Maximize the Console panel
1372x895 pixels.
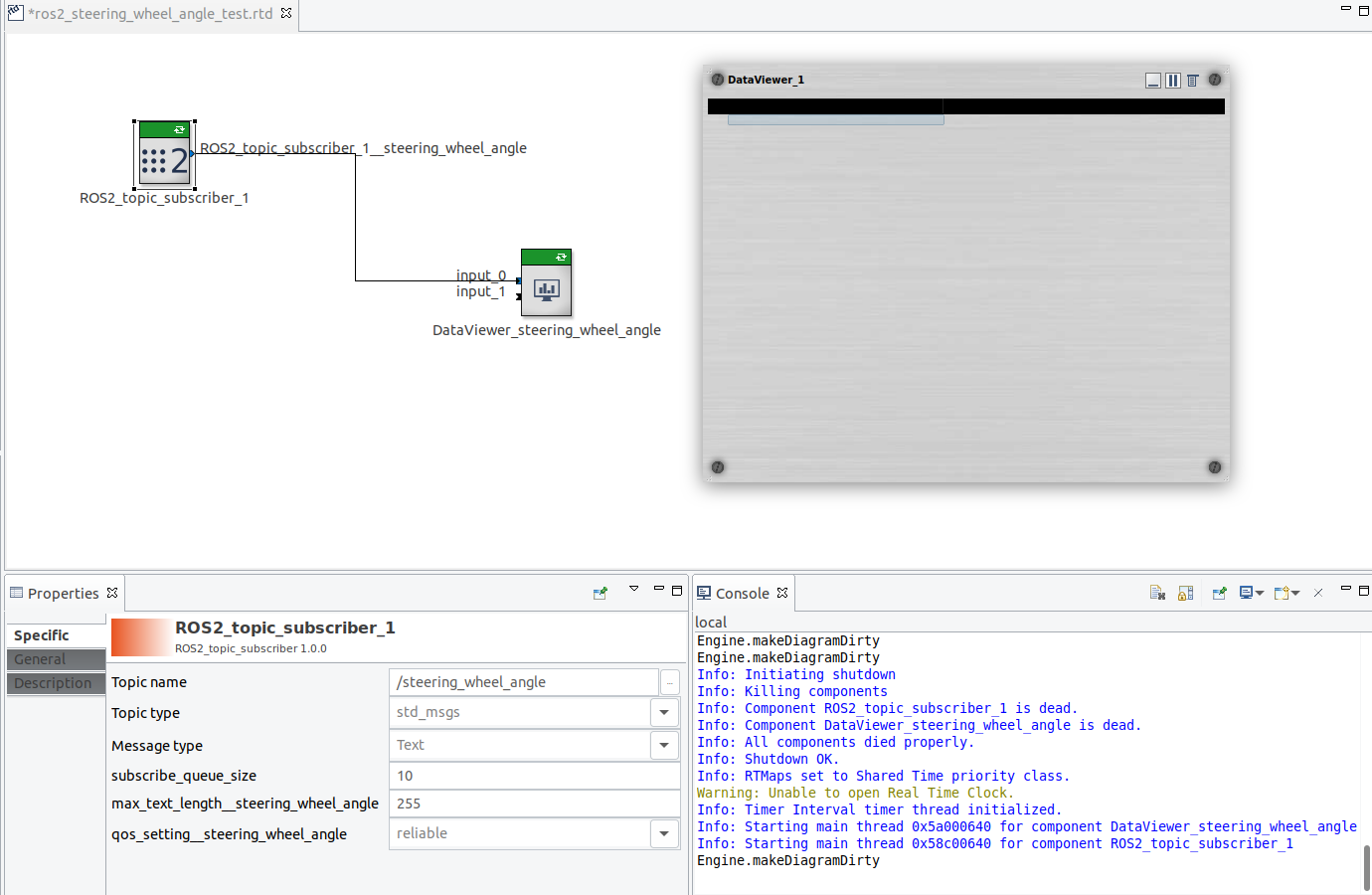pyautogui.click(x=1364, y=590)
